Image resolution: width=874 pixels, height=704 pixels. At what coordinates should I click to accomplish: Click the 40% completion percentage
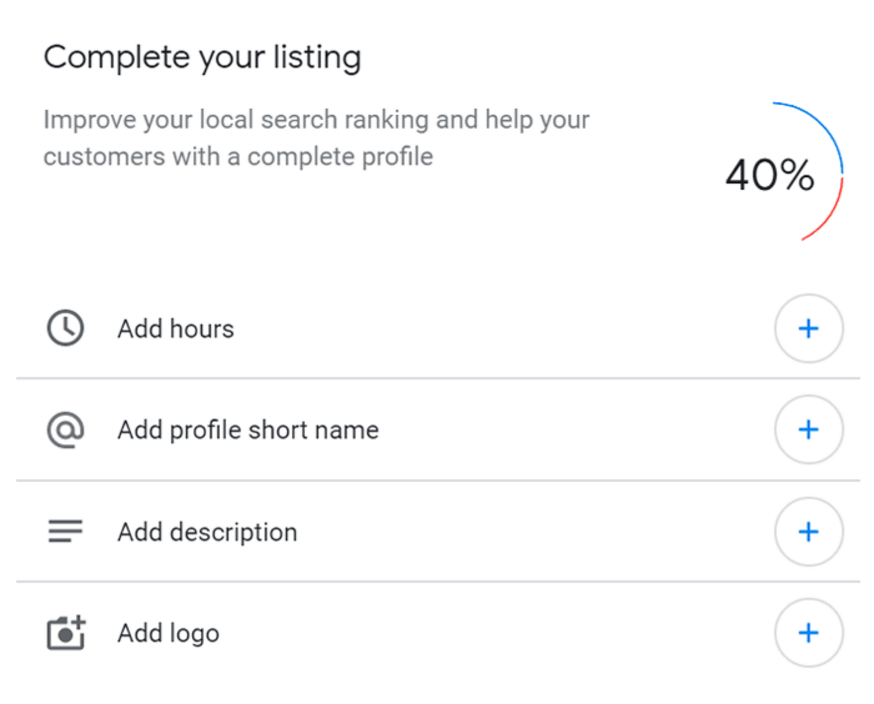pyautogui.click(x=769, y=176)
